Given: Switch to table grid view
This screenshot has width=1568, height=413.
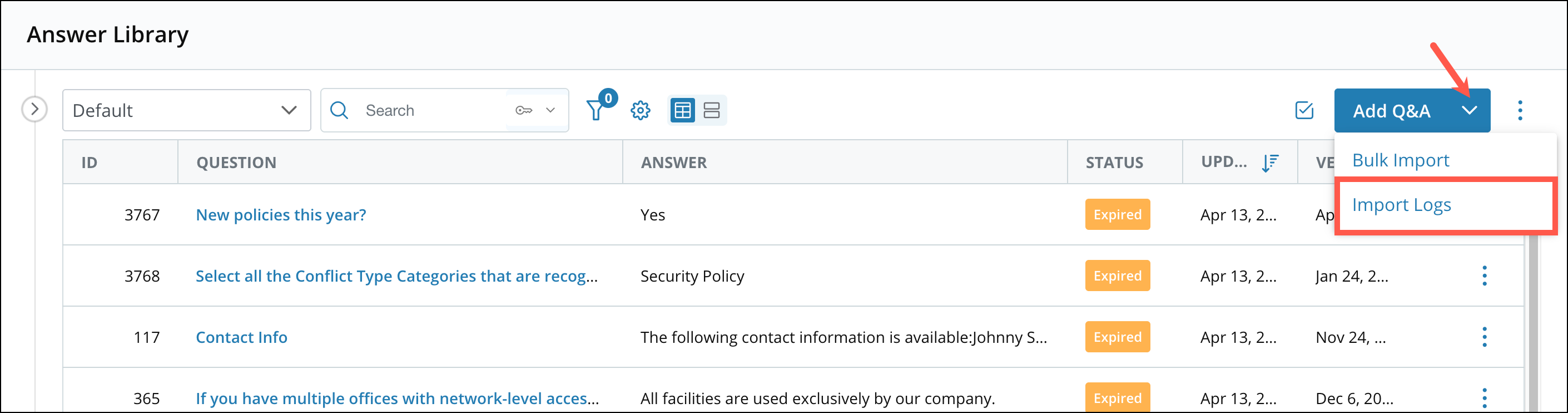Looking at the screenshot, I should [682, 110].
